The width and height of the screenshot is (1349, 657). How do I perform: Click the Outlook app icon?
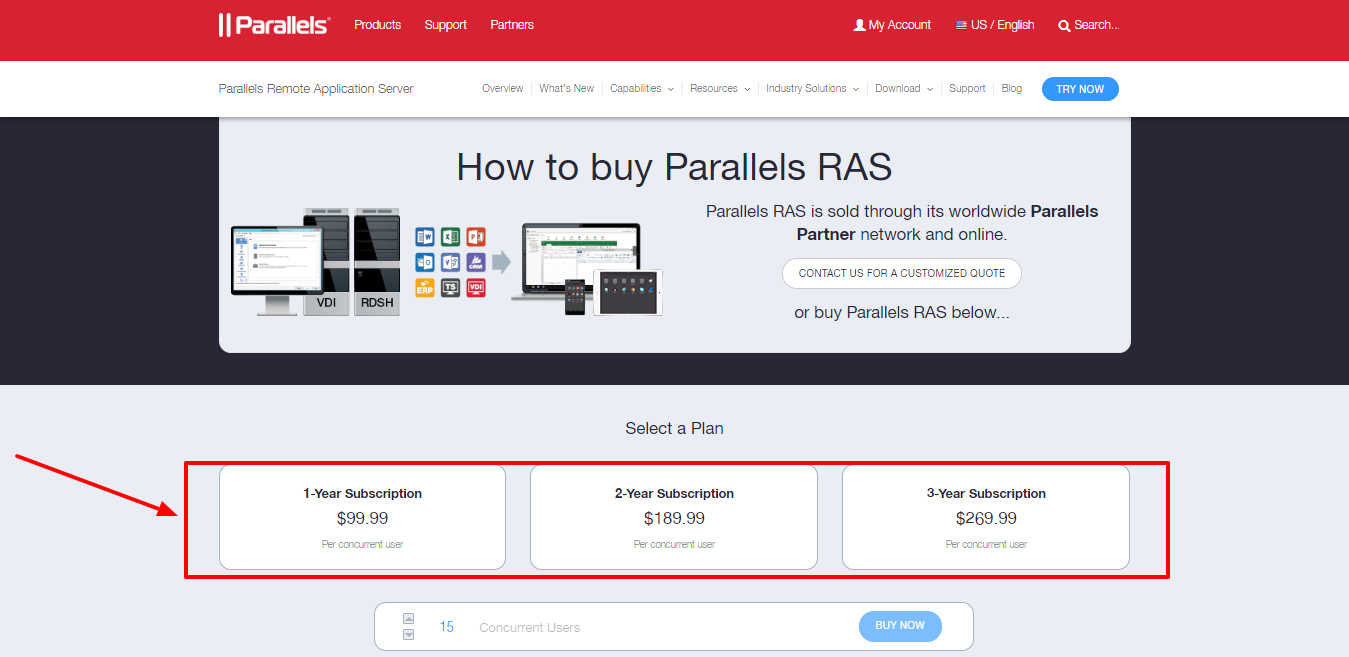point(425,262)
